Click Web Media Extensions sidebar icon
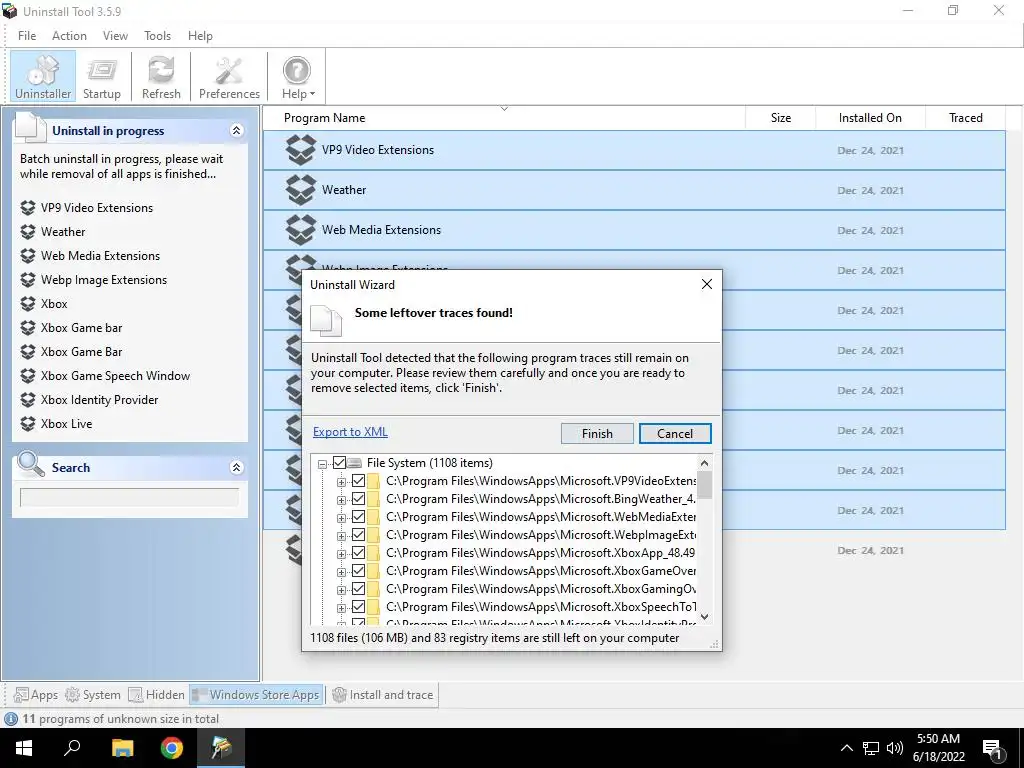The width and height of the screenshot is (1024, 768). [x=27, y=256]
